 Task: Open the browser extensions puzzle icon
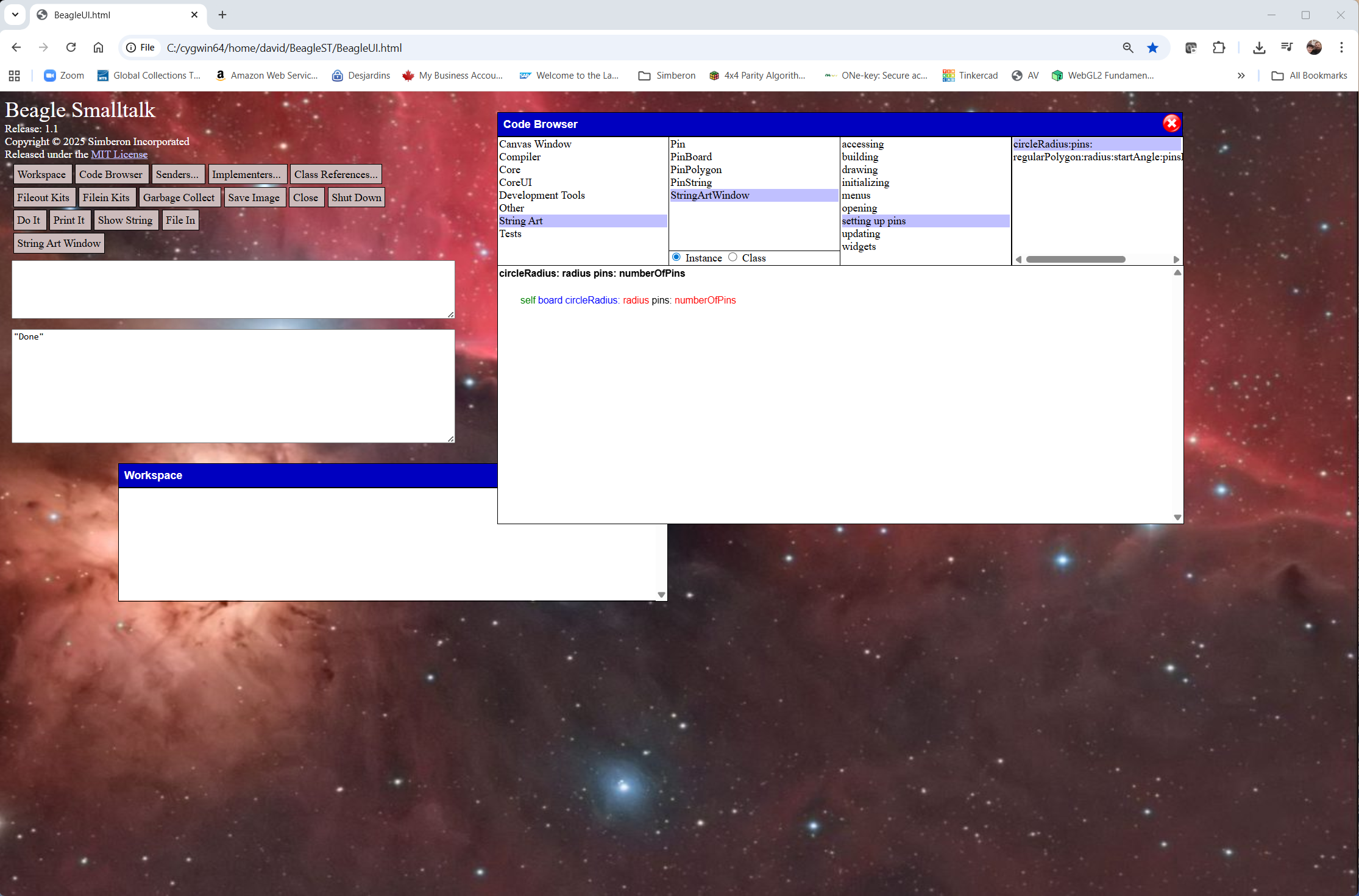click(x=1219, y=48)
